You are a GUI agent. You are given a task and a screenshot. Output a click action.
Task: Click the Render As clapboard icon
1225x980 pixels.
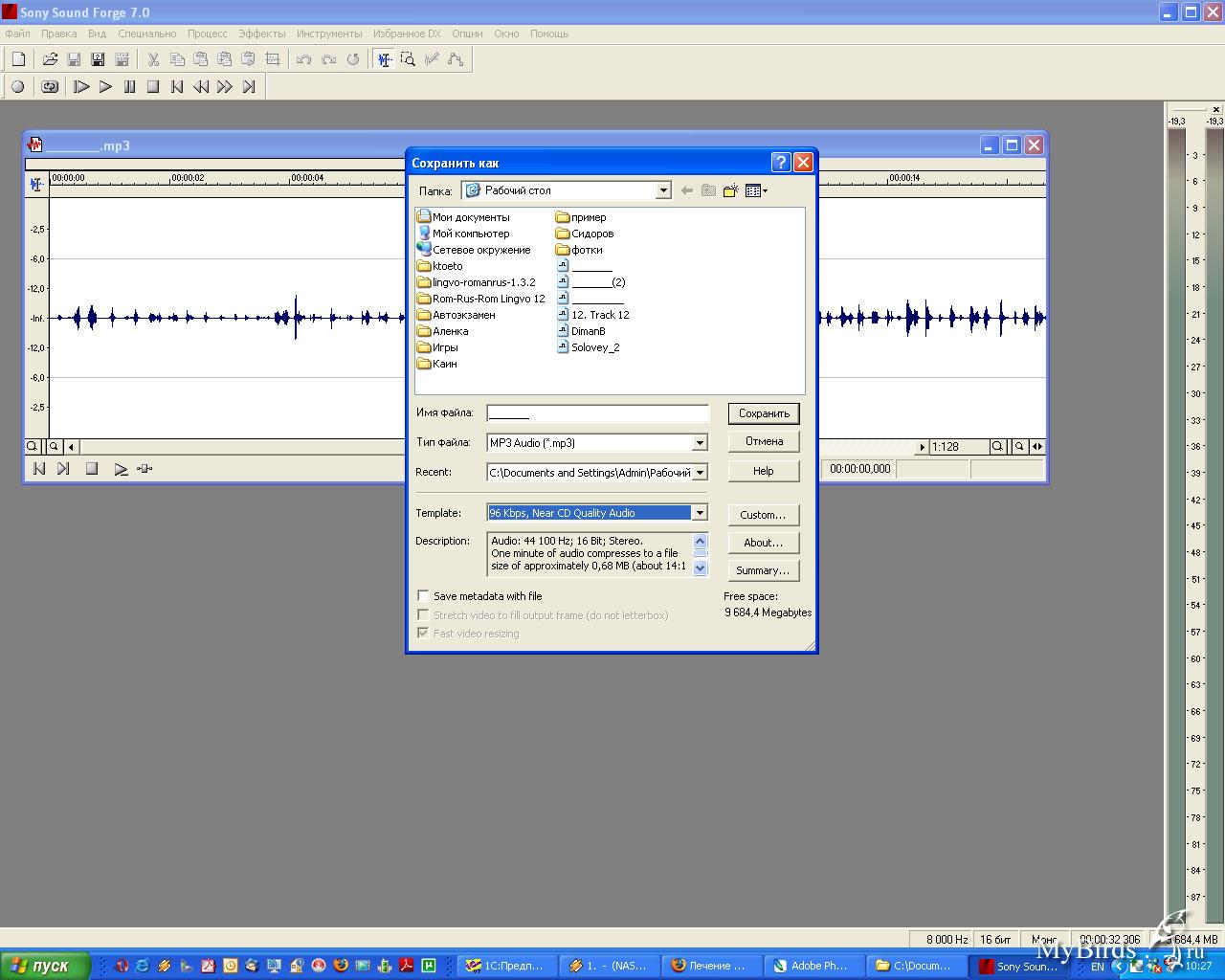(122, 59)
